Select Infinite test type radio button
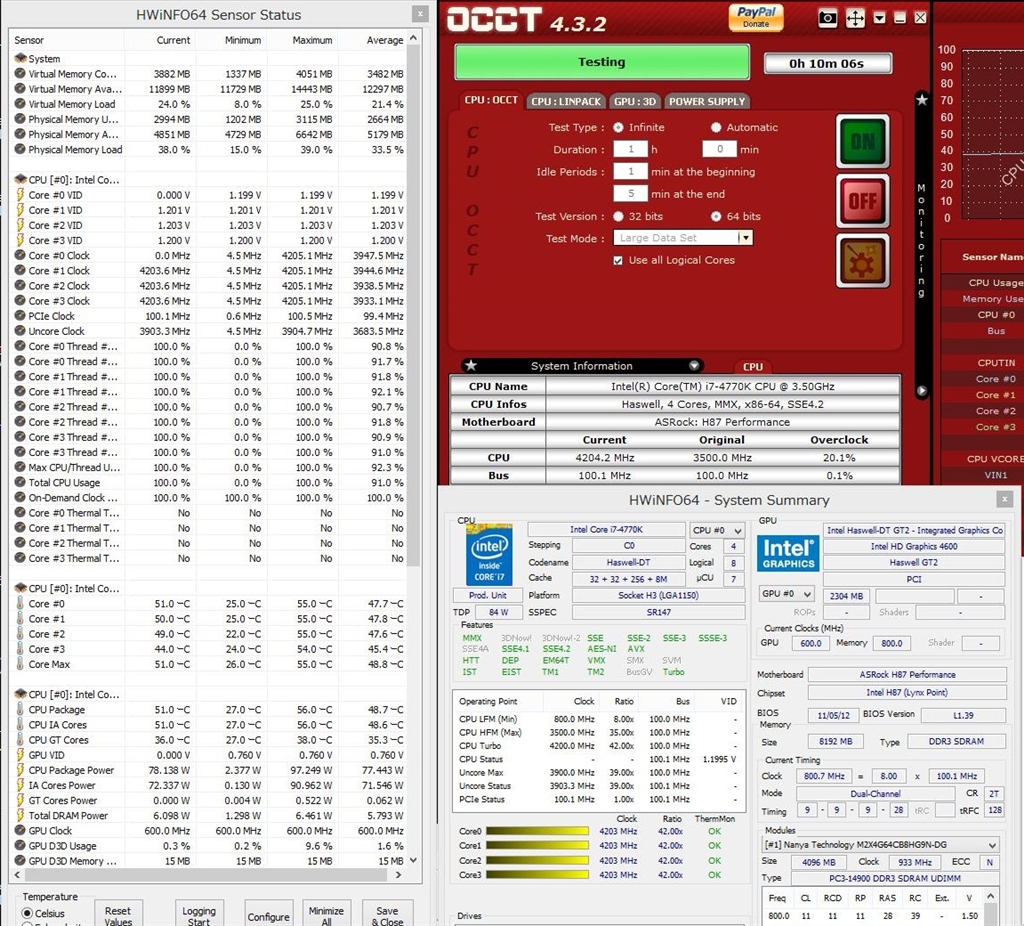This screenshot has width=1024, height=926. click(618, 127)
